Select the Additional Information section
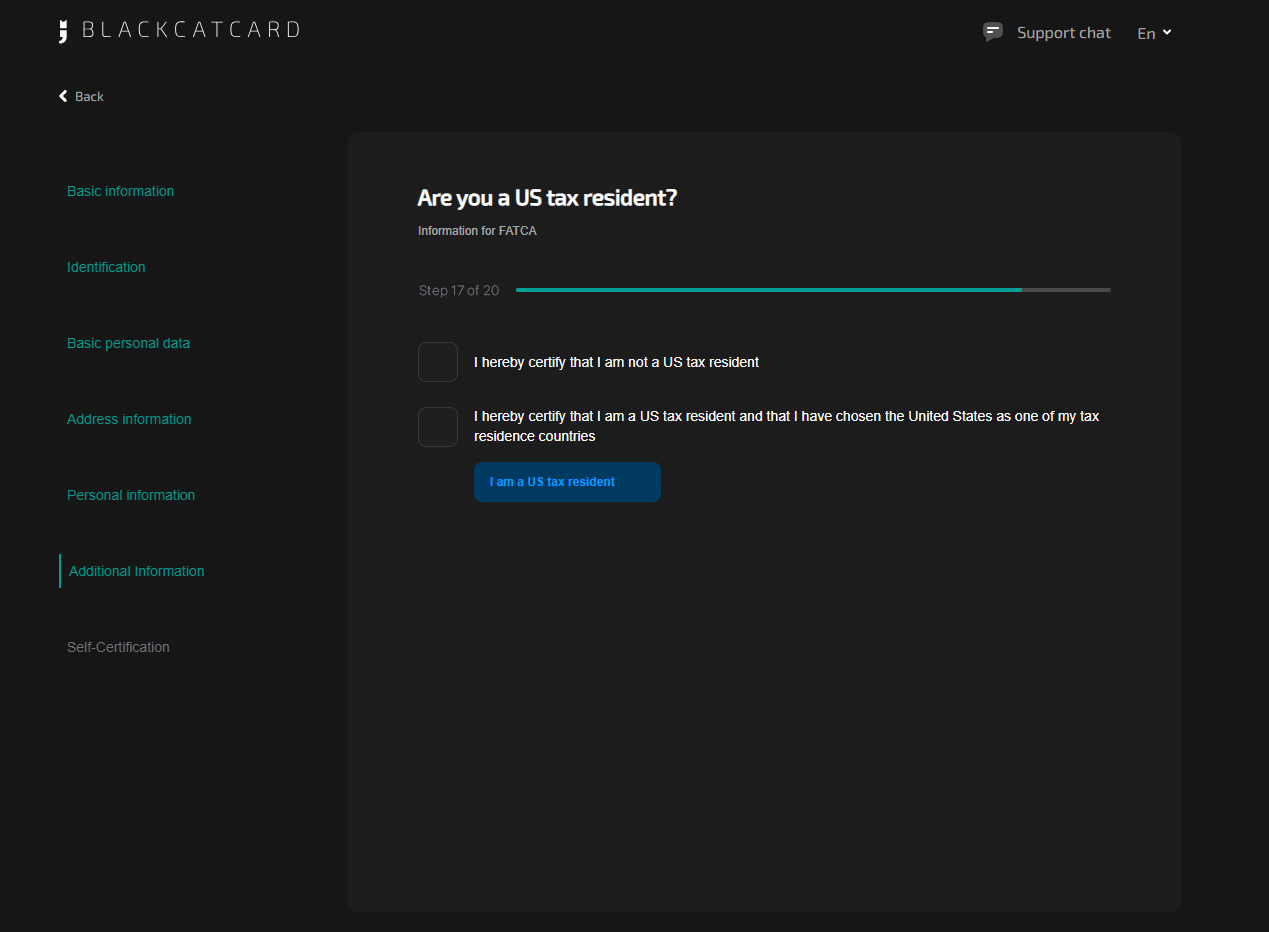This screenshot has height=932, width=1269. 136,571
